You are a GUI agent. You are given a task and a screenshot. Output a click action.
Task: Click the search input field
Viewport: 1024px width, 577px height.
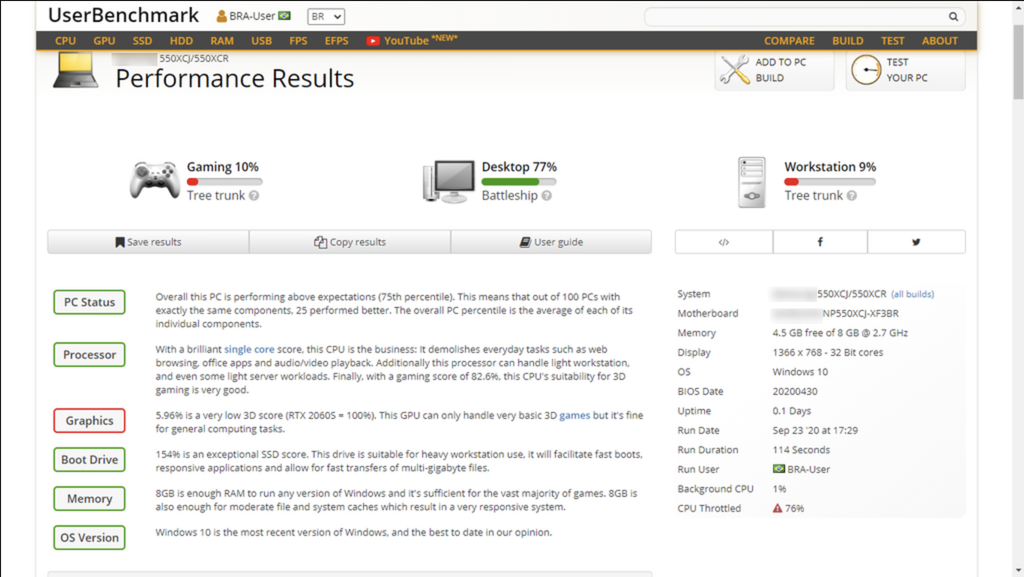click(x=793, y=16)
